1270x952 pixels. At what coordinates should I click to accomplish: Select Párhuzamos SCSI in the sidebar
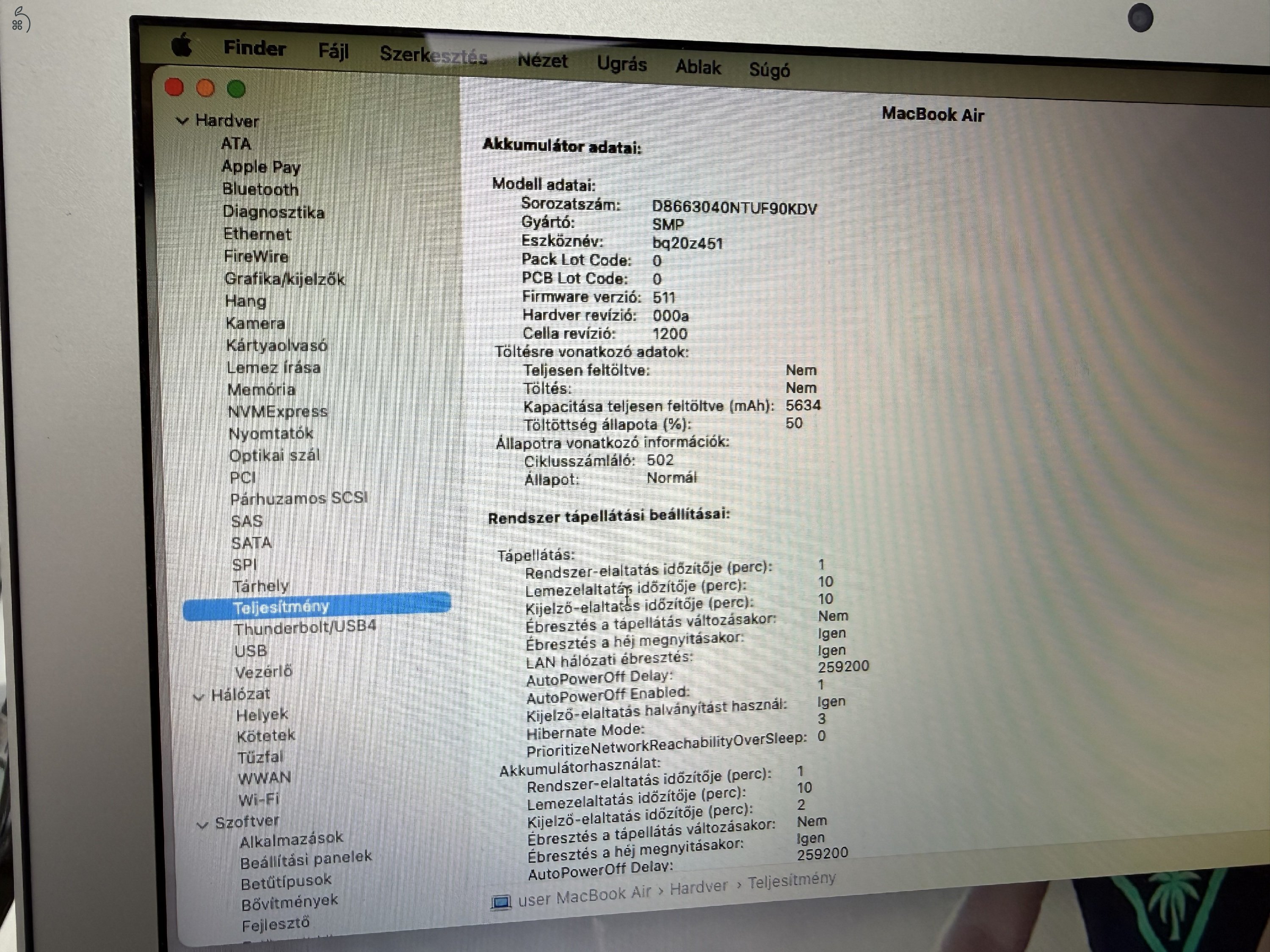299,498
